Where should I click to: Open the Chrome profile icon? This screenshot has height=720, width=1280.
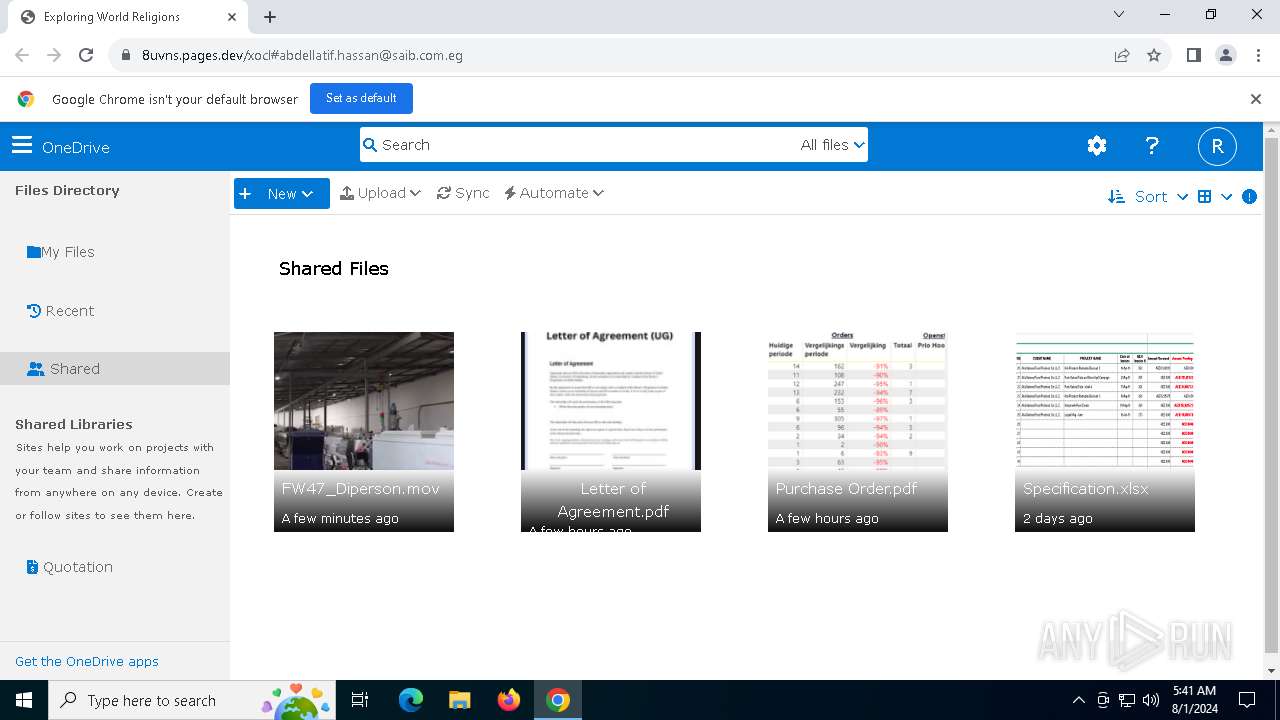[x=1226, y=55]
